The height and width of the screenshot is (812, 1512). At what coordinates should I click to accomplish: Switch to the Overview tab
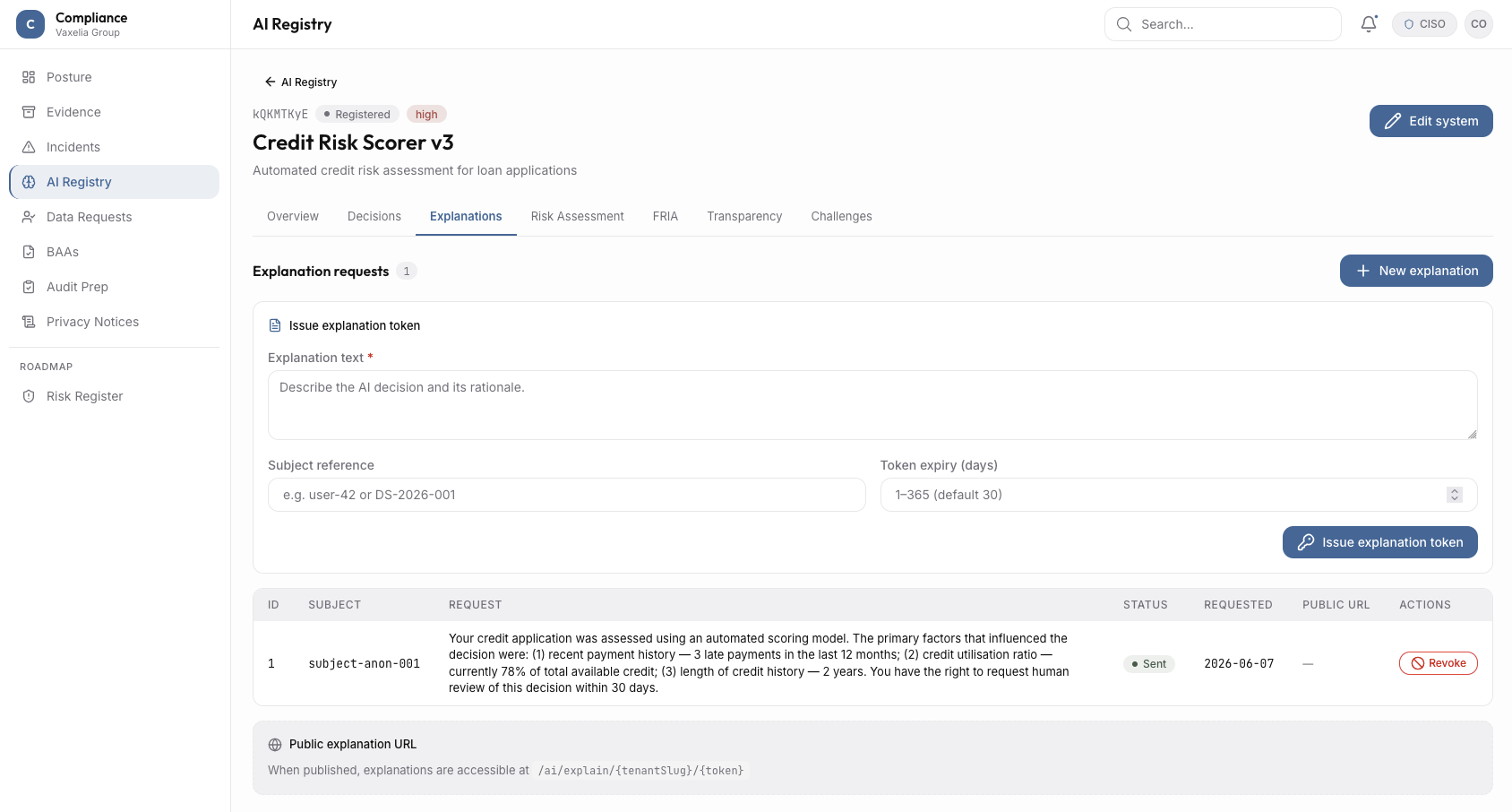pos(293,216)
